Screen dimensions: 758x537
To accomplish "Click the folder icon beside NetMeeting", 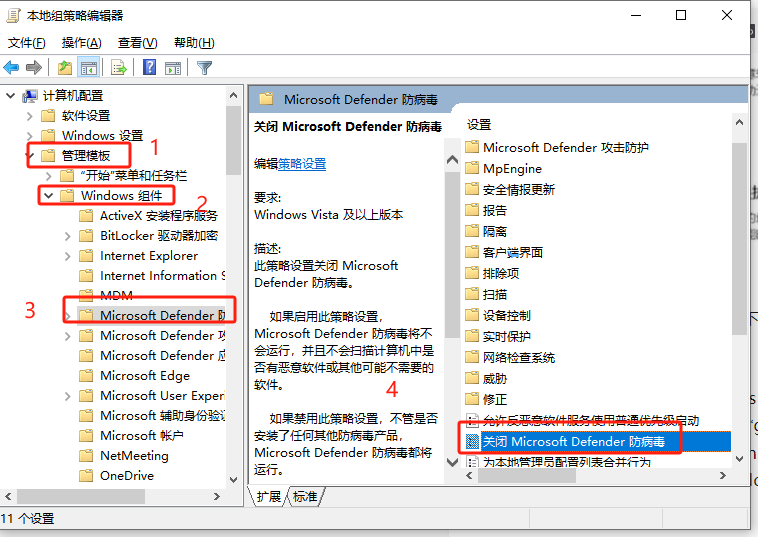I will 86,455.
